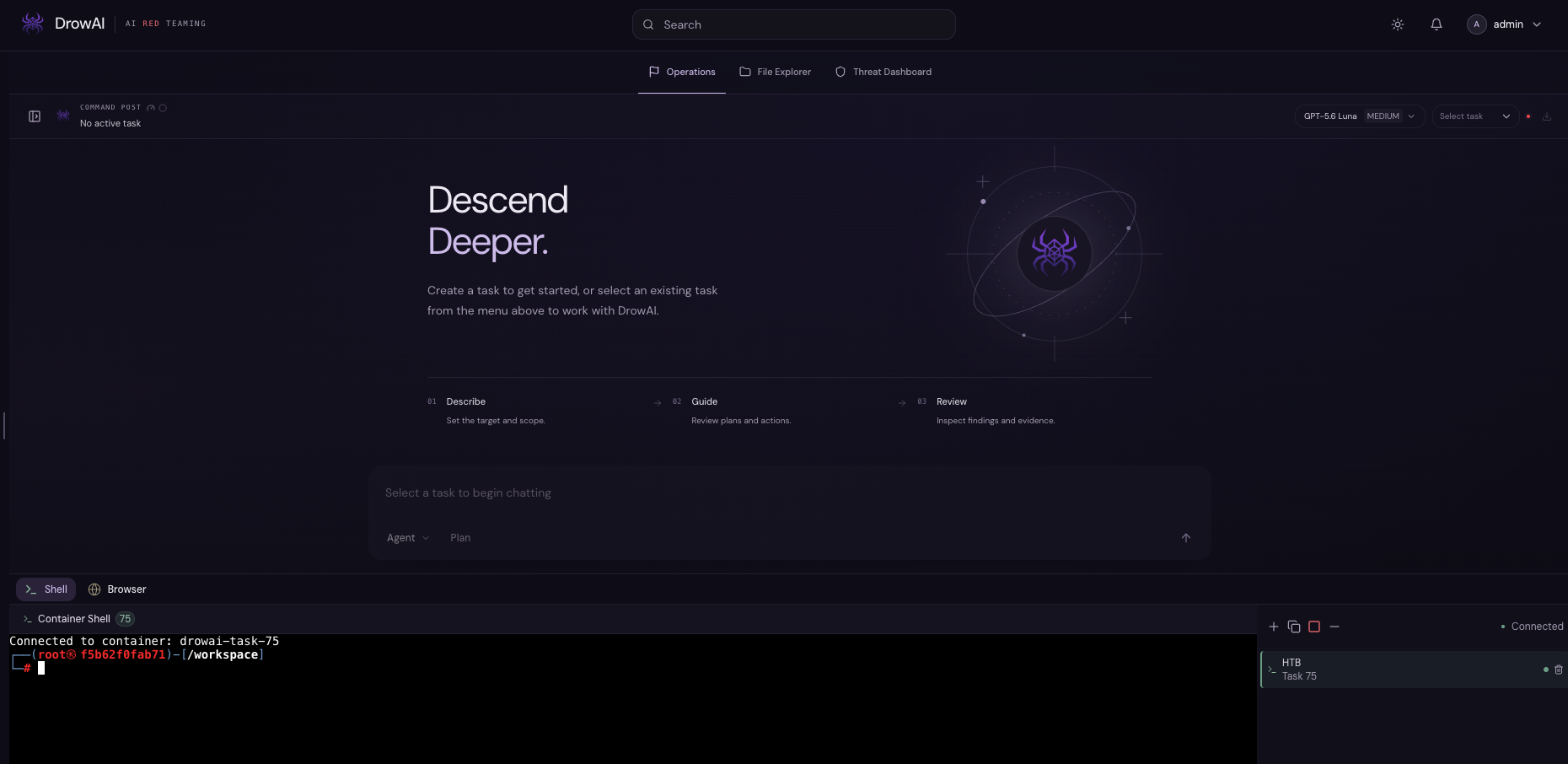Open the Select task dropdown
The width and height of the screenshot is (1568, 764).
coord(1474,116)
